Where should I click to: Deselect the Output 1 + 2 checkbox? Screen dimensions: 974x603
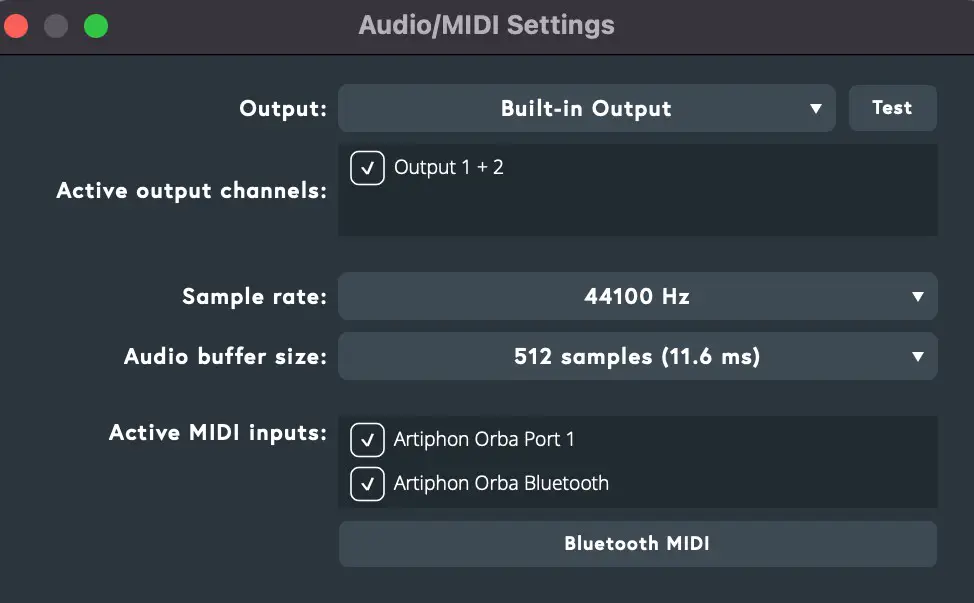[367, 168]
